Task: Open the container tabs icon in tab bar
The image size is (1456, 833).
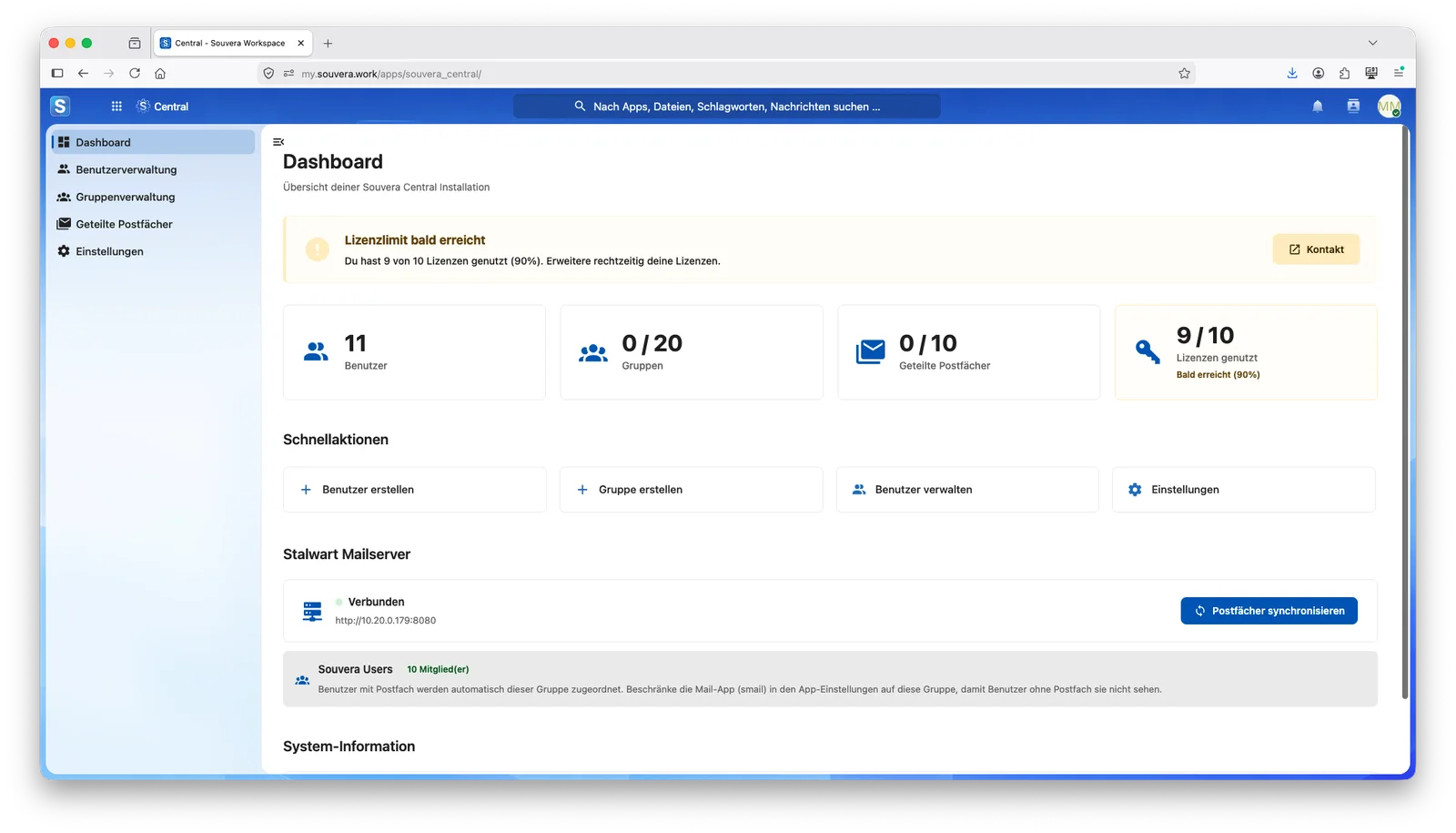Action: pos(135,43)
